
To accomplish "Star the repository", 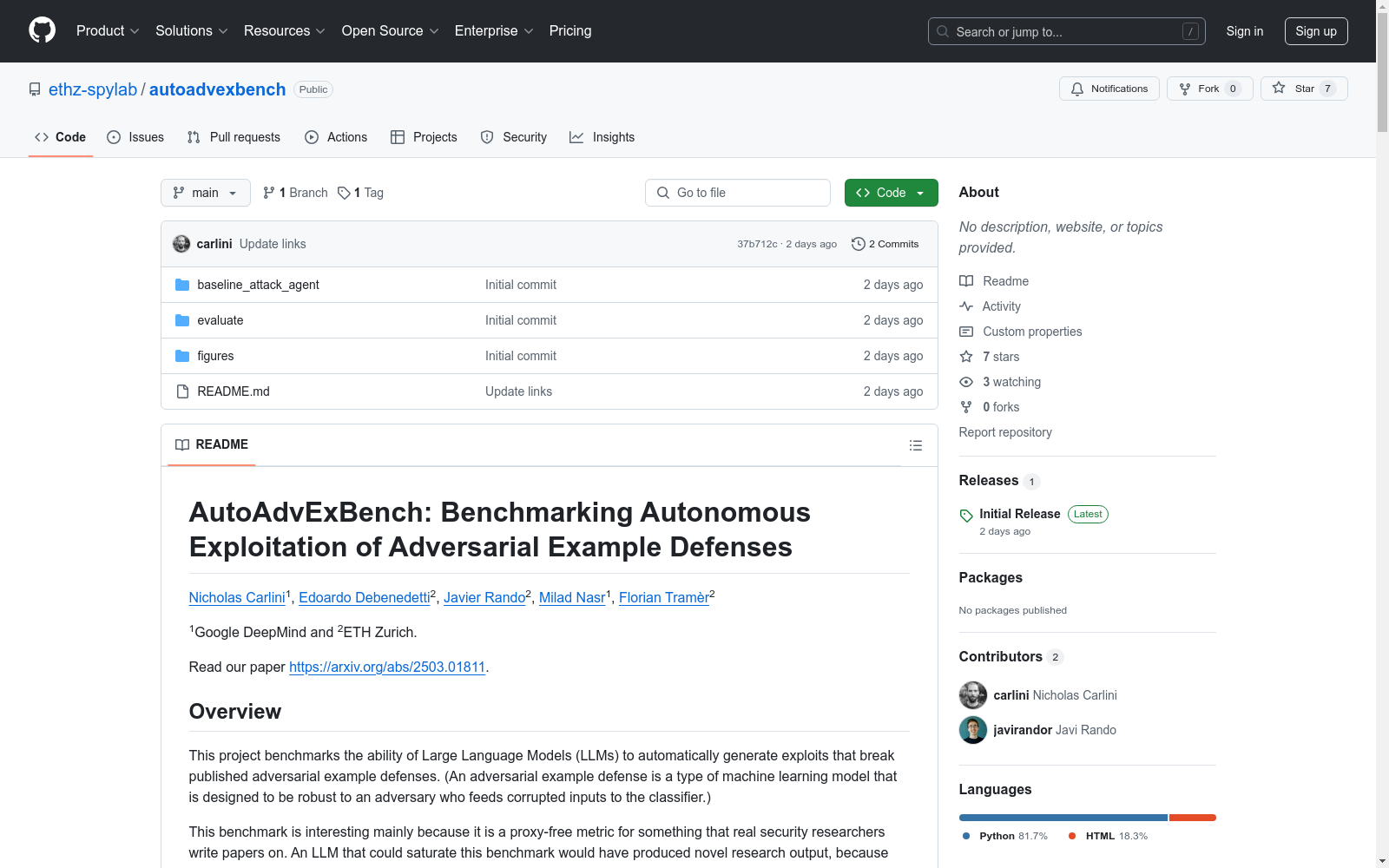I will point(1304,89).
